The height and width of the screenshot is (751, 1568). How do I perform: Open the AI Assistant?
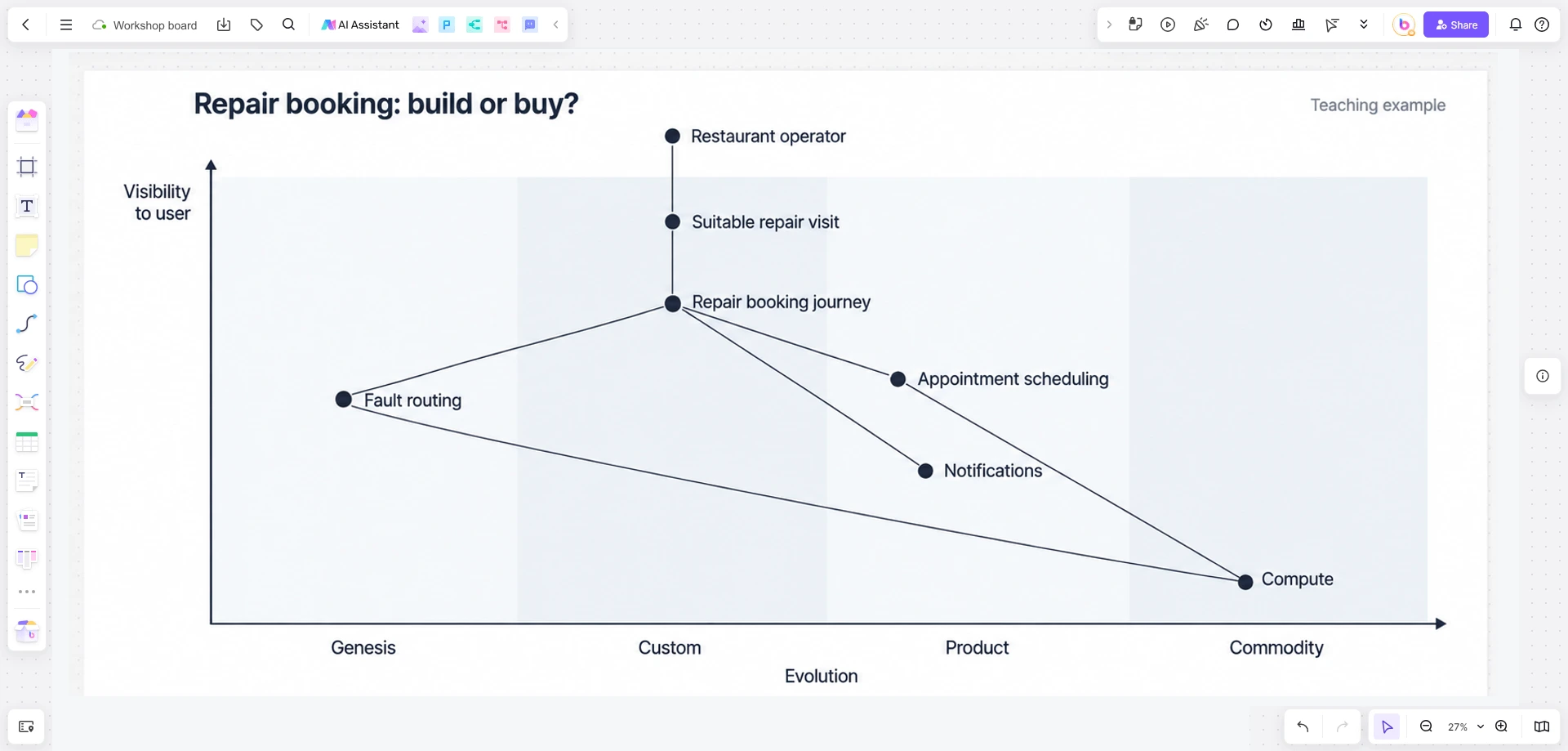click(x=360, y=25)
